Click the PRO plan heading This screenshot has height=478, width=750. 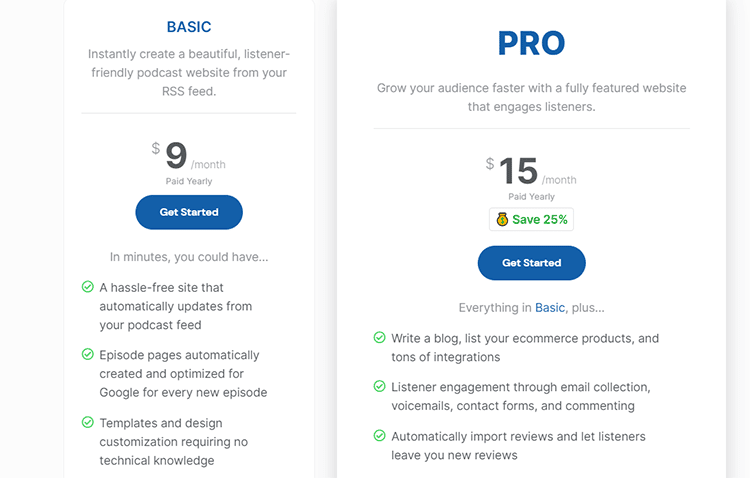click(x=531, y=43)
